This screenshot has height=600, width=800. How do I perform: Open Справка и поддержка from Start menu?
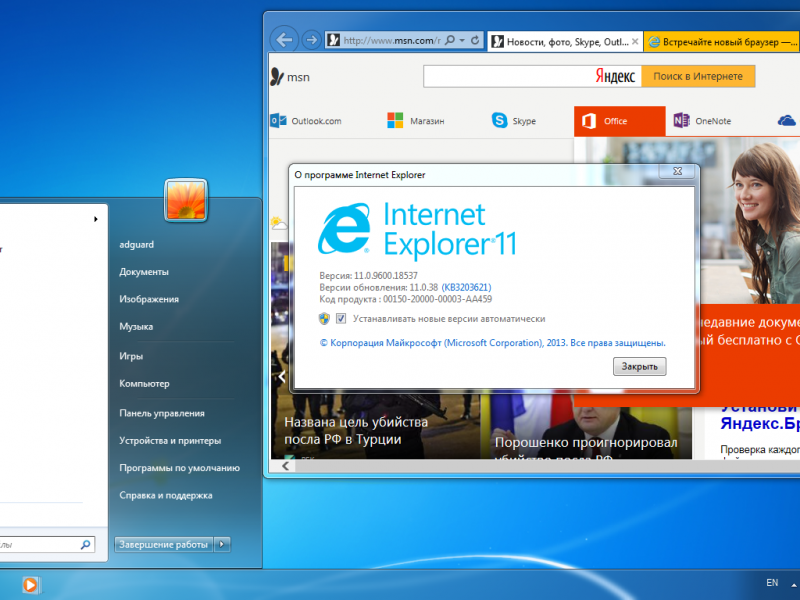pos(166,495)
